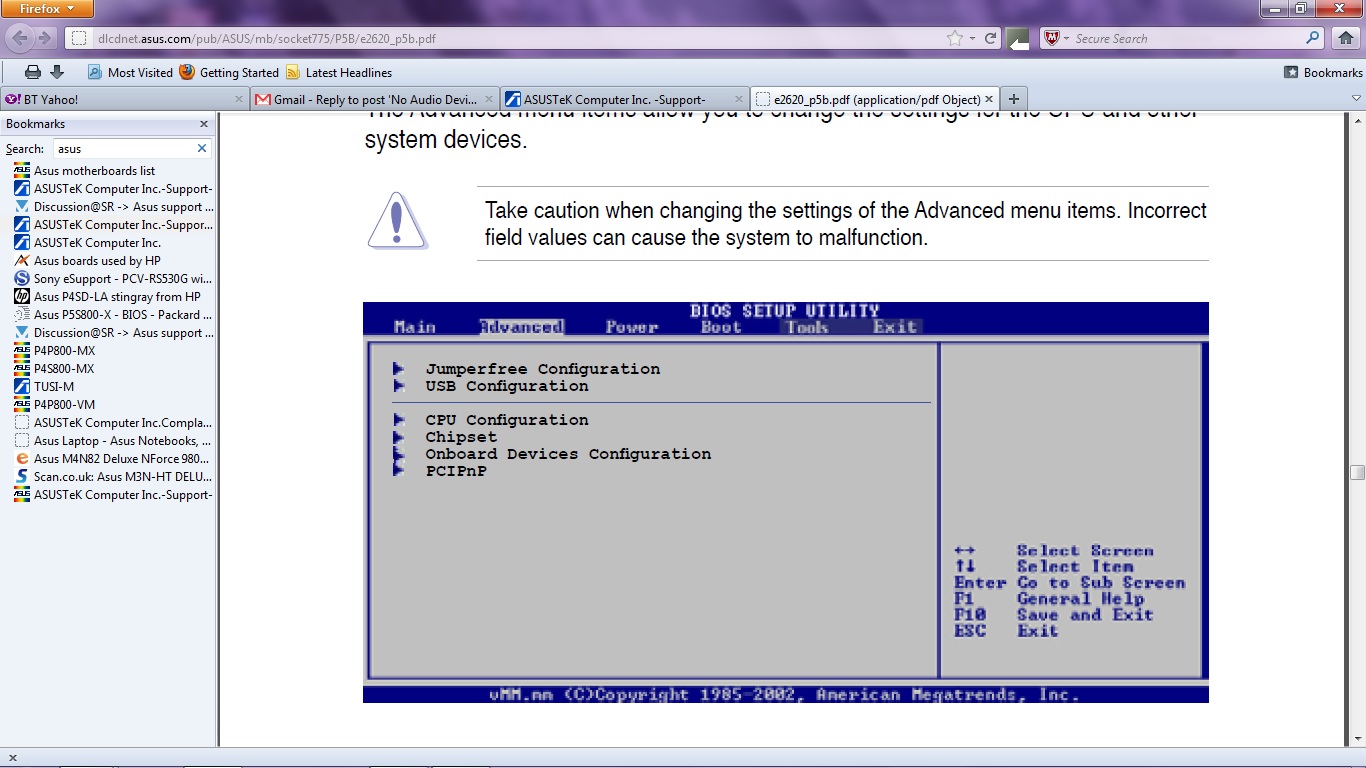Close the ASUSTeK Computer Inc. tab
The image size is (1366, 768).
(x=740, y=99)
